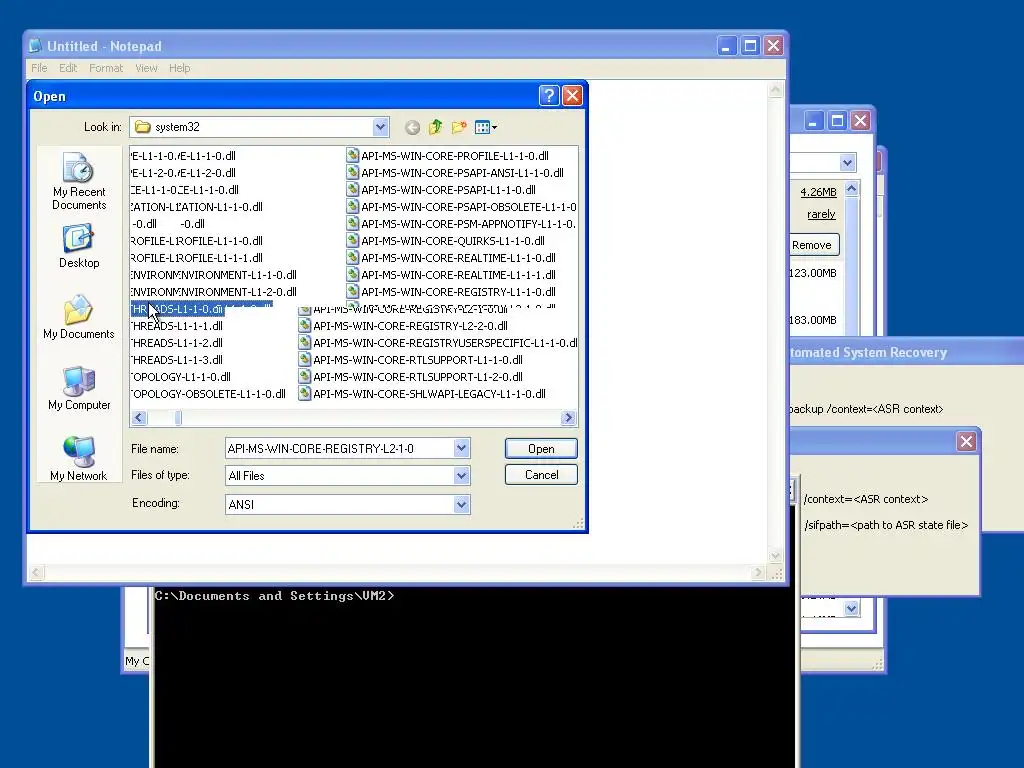Open My Computer in places bar
This screenshot has width=1024, height=768.
tap(79, 389)
